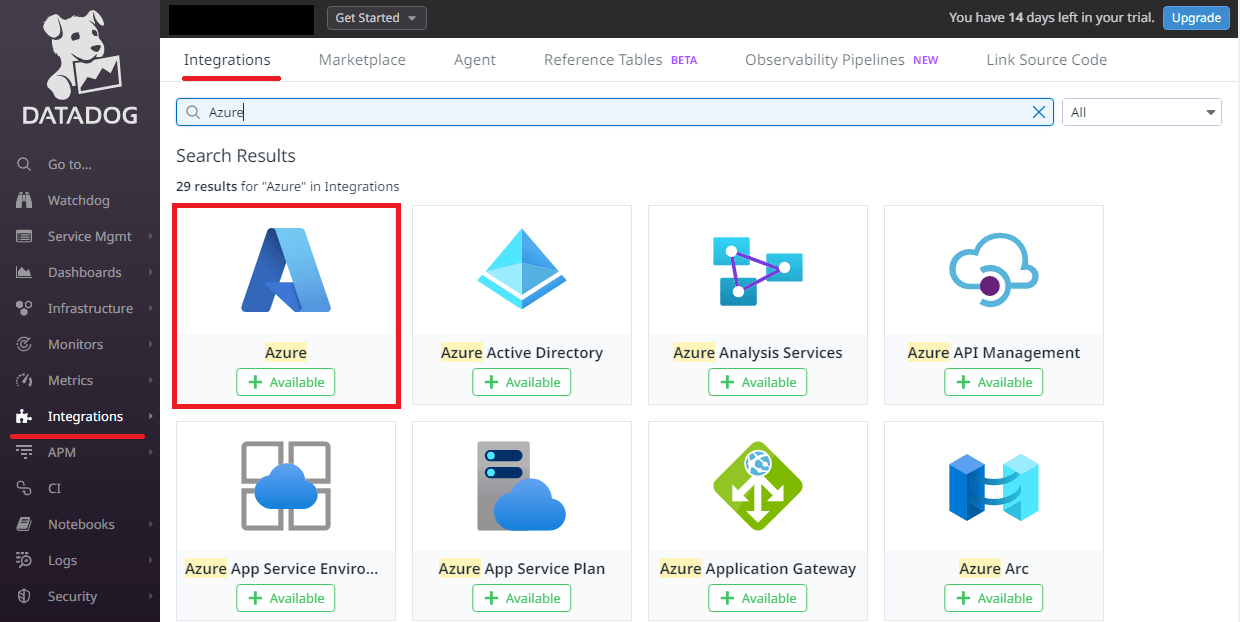Expand the Monitors submenu arrow
The height and width of the screenshot is (622, 1240).
tap(151, 345)
